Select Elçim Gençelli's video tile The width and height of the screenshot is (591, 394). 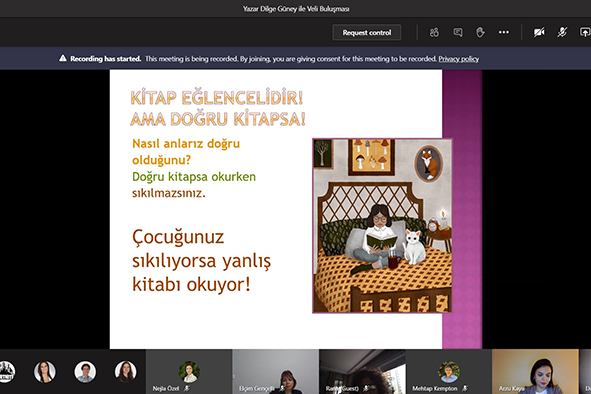click(x=276, y=371)
